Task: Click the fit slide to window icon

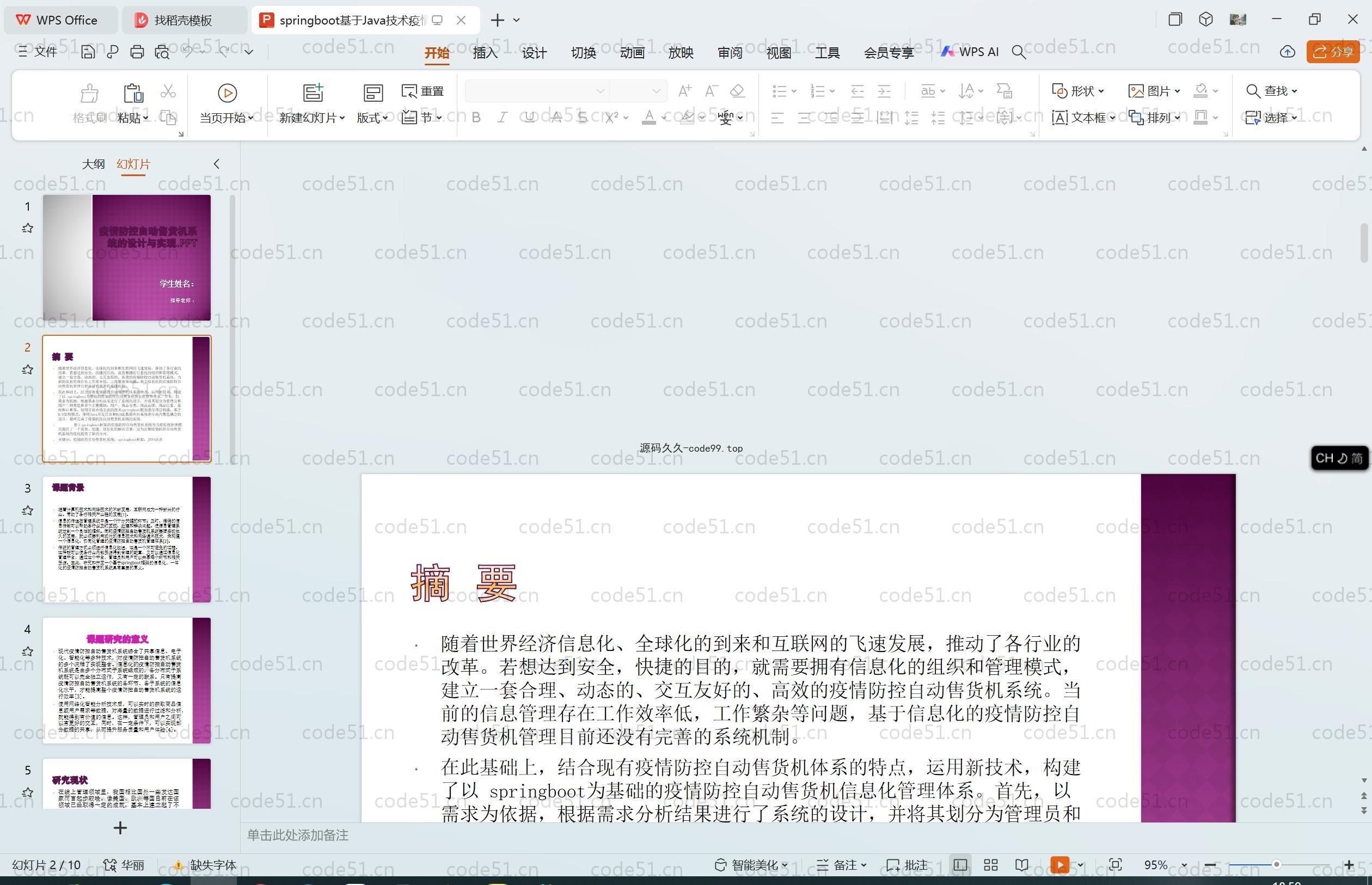Action: [1115, 865]
